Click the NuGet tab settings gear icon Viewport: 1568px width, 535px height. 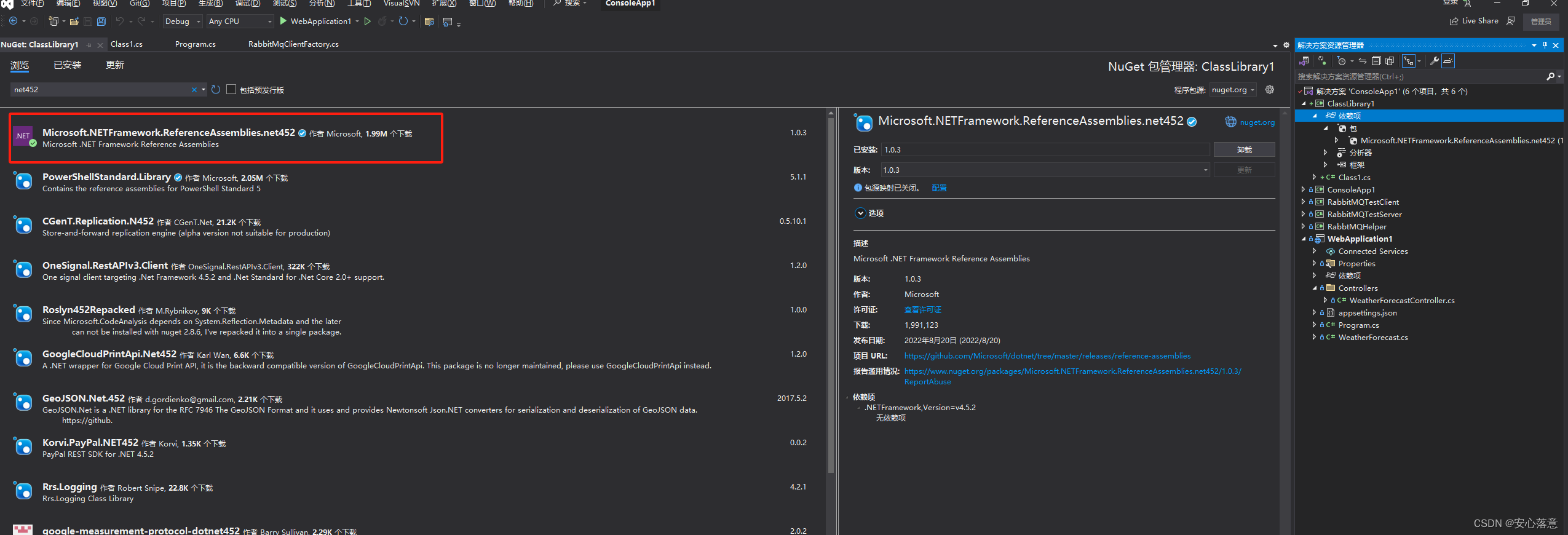coord(1286,45)
